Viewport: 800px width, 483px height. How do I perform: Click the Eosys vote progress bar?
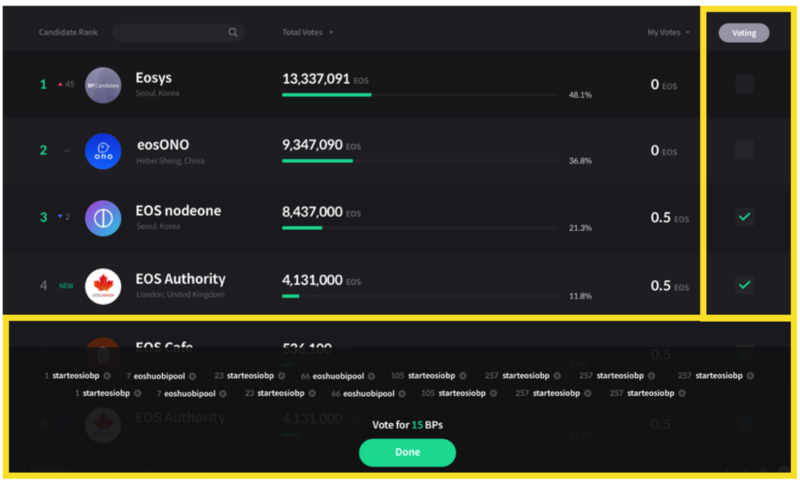tap(420, 95)
